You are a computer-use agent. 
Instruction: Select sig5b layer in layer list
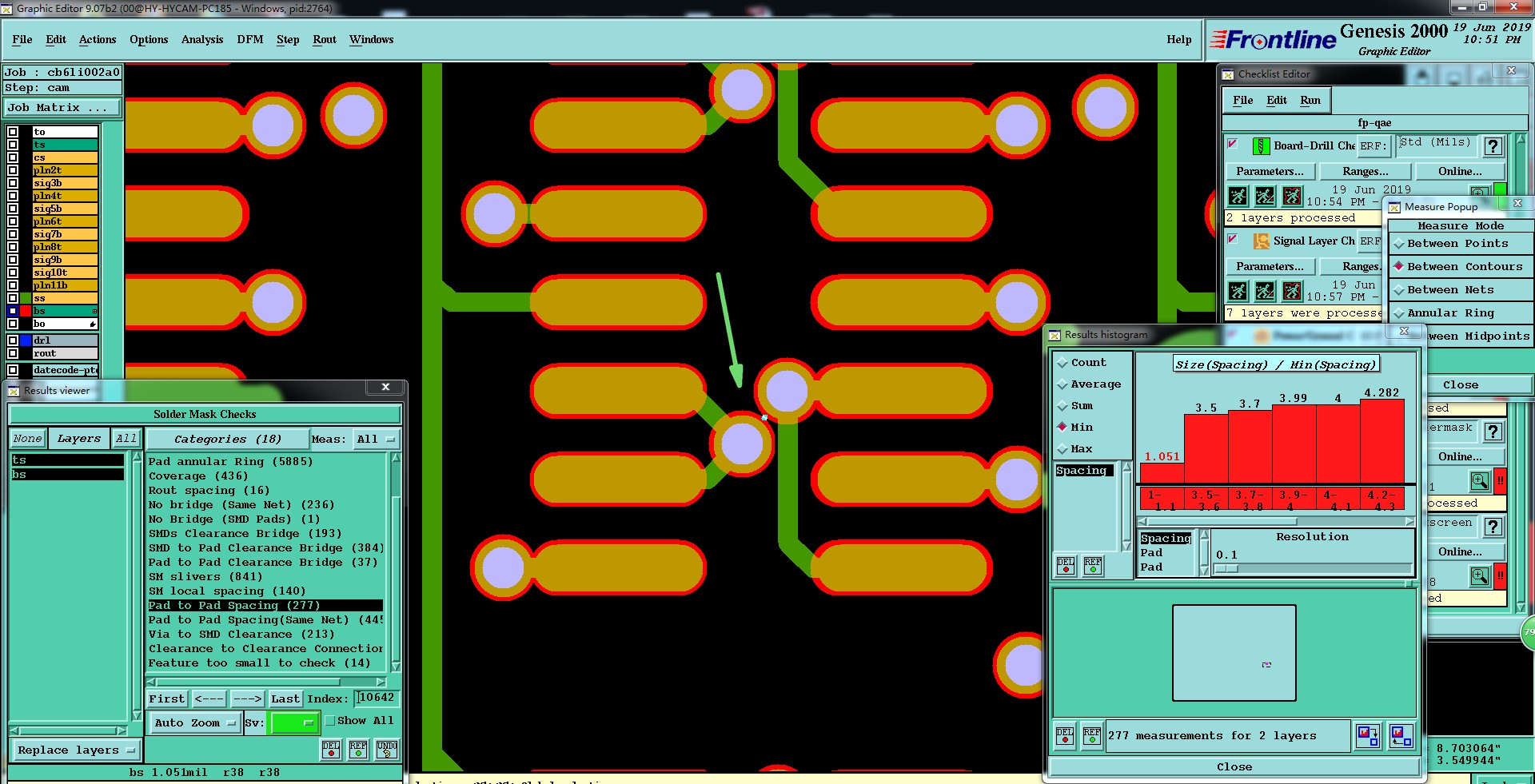(x=65, y=209)
